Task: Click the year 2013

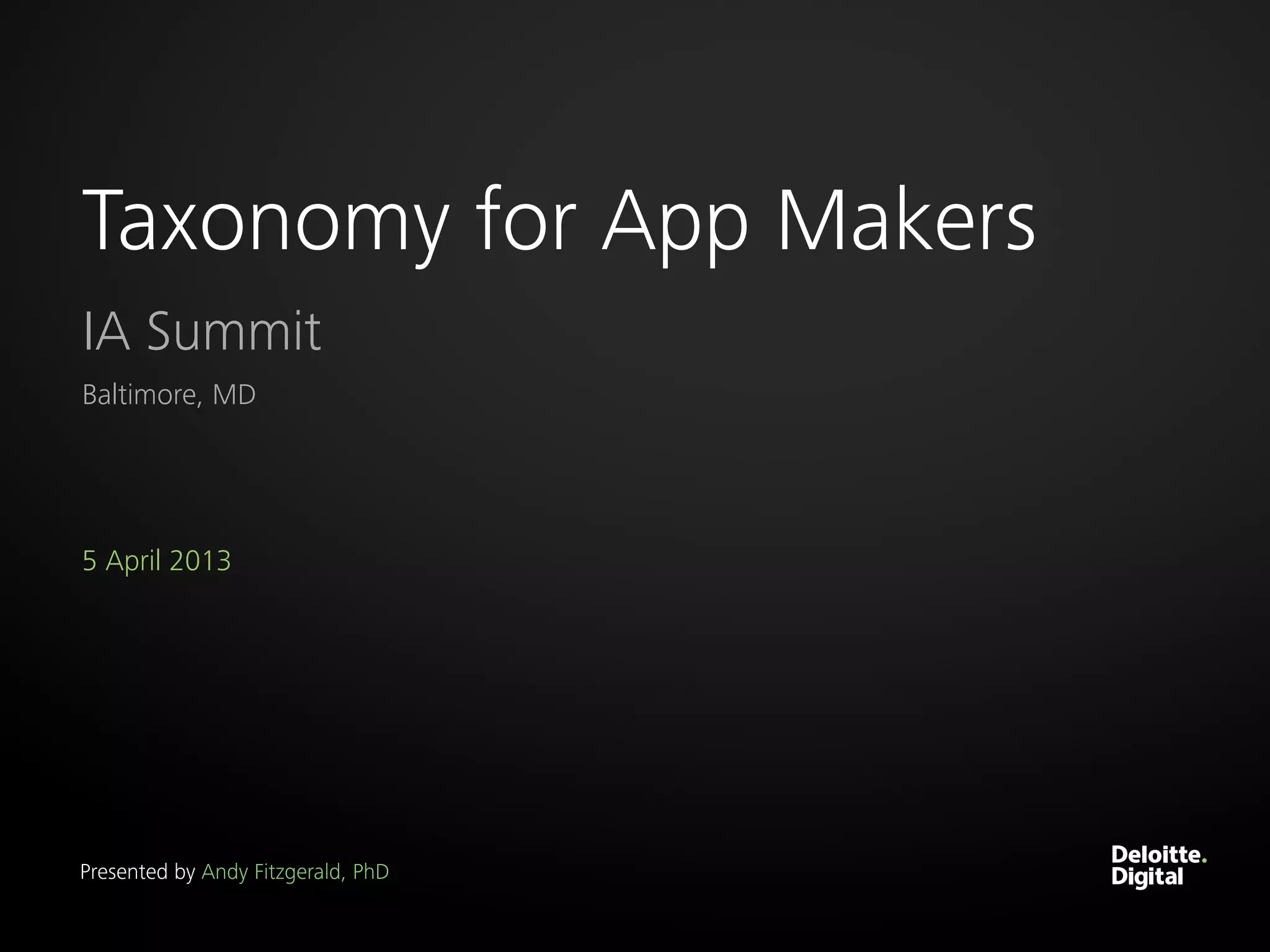Action: pyautogui.click(x=200, y=561)
